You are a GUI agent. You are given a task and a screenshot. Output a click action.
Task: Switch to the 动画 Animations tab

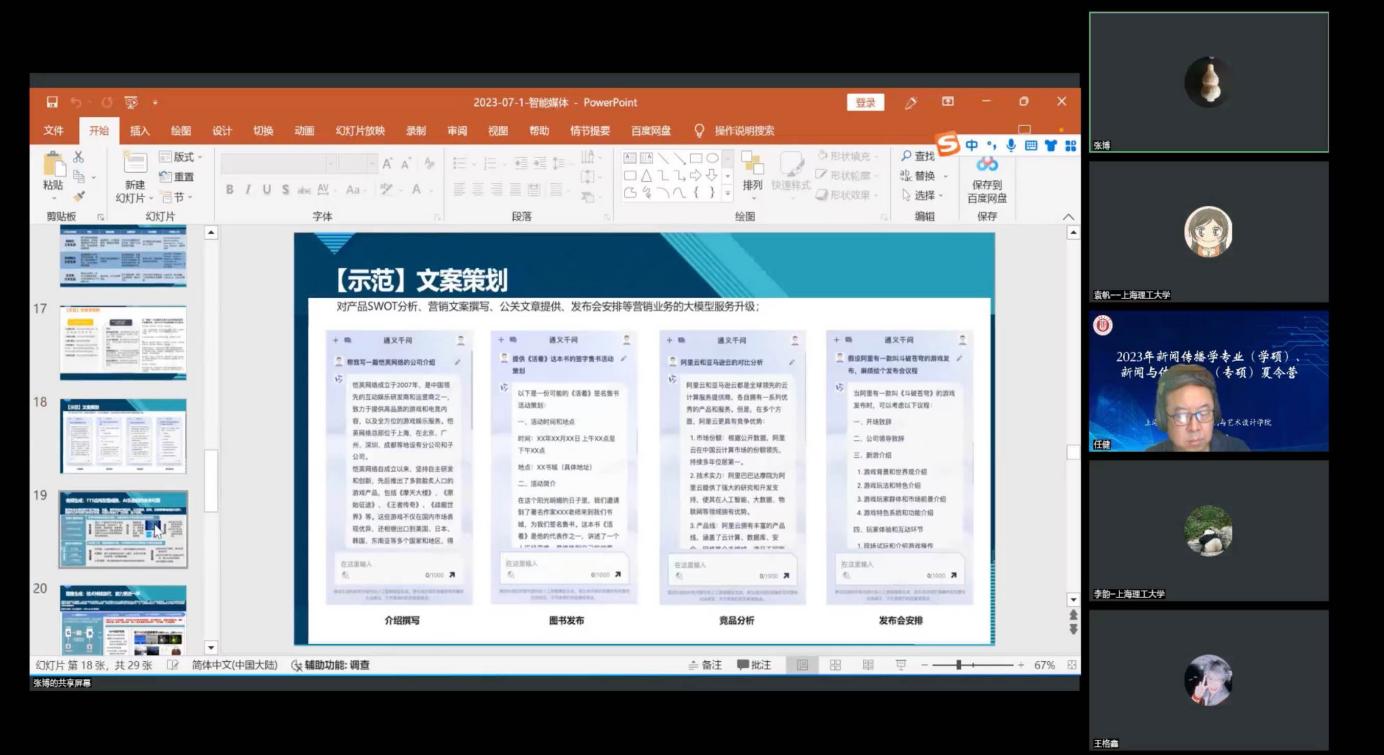pos(304,131)
